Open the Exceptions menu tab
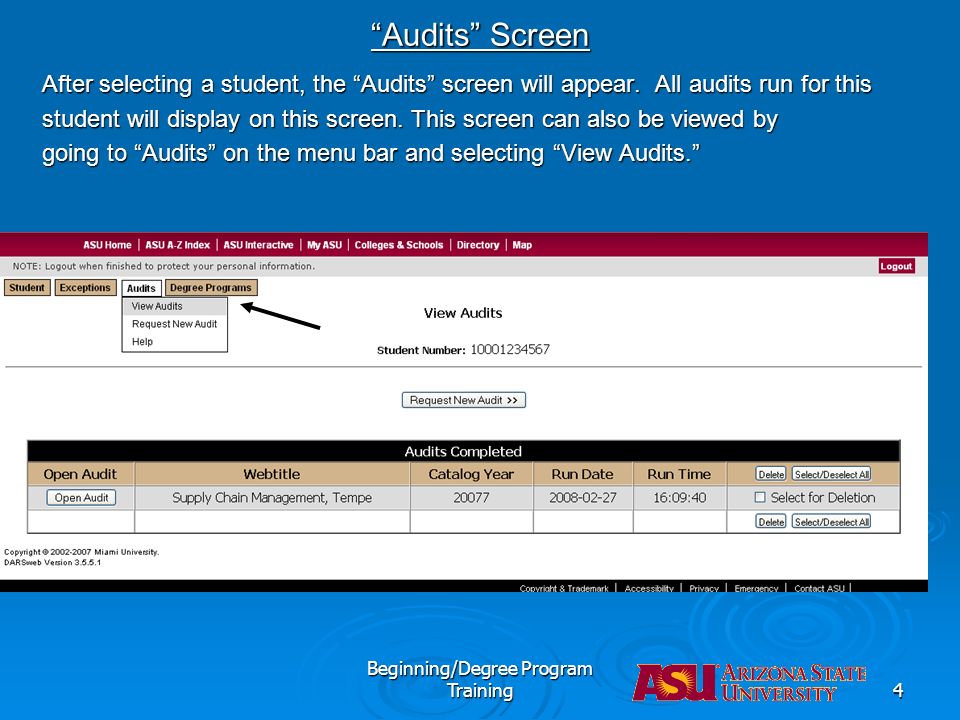The height and width of the screenshot is (720, 960). (85, 288)
